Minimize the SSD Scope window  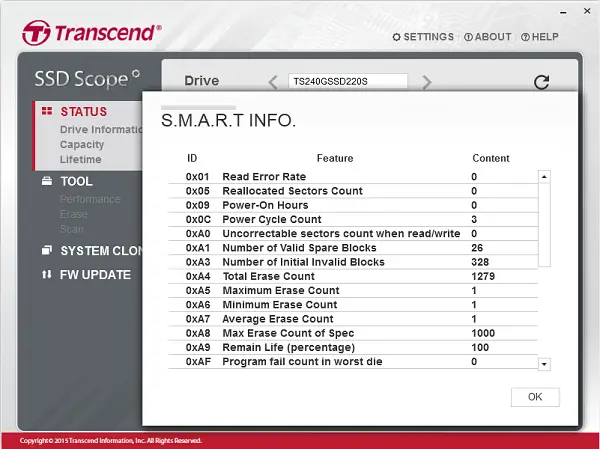pos(563,12)
